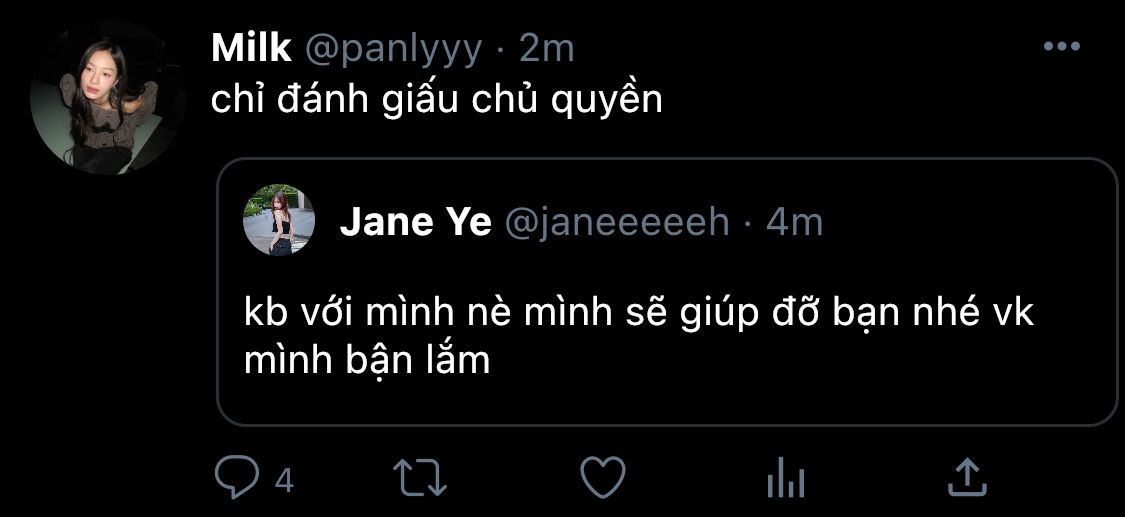Open the quoted tweet card border area

[667, 292]
